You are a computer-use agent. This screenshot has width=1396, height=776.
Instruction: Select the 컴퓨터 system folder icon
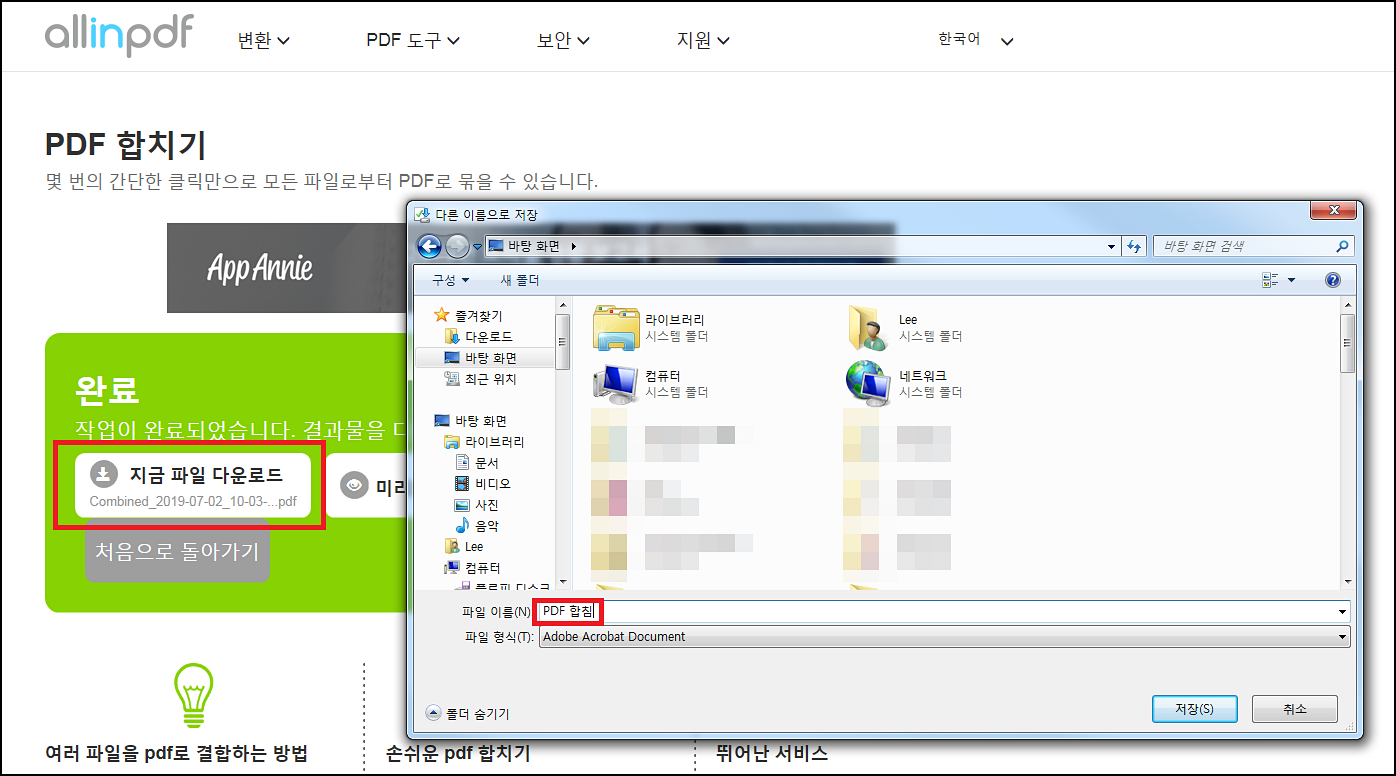[x=617, y=384]
